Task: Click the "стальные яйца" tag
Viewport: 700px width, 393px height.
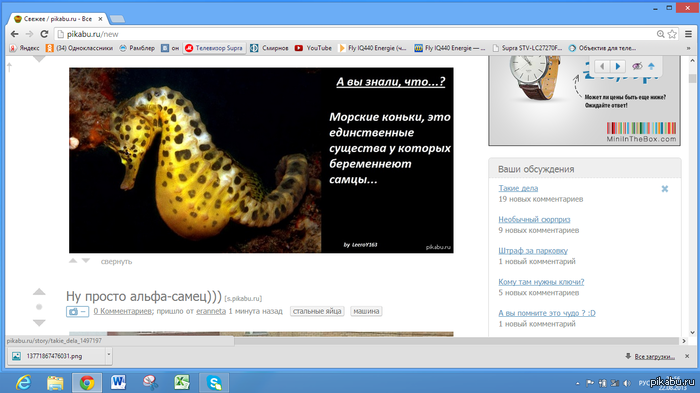Action: [317, 311]
